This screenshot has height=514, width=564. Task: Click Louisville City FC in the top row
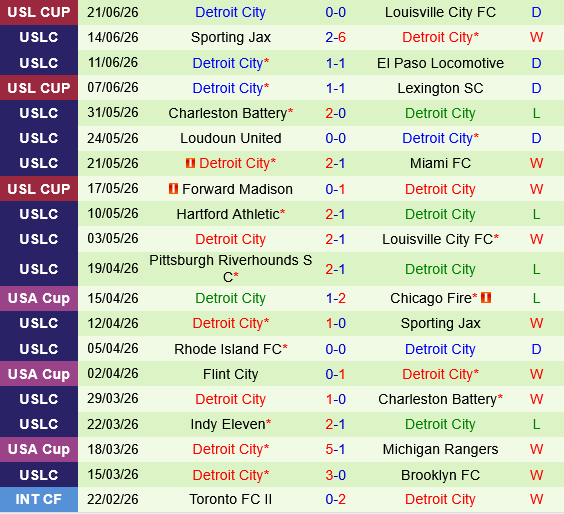pyautogui.click(x=440, y=12)
